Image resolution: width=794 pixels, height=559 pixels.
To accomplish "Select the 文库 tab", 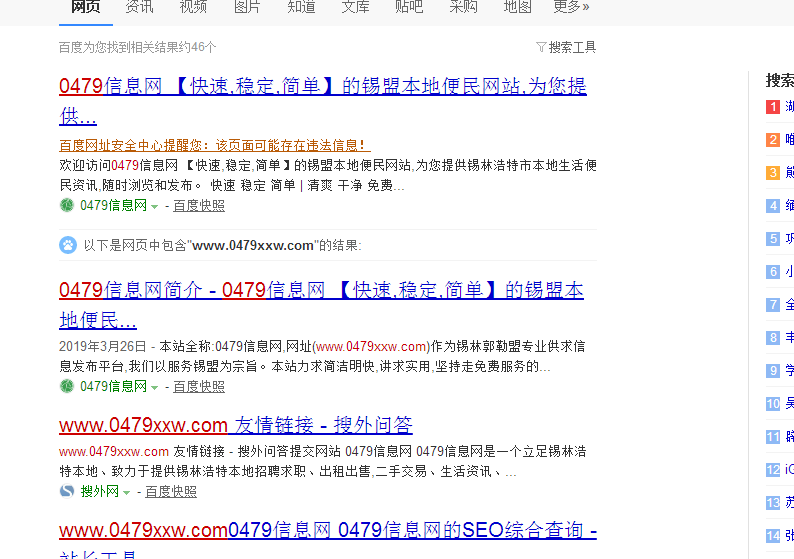I will tap(355, 7).
